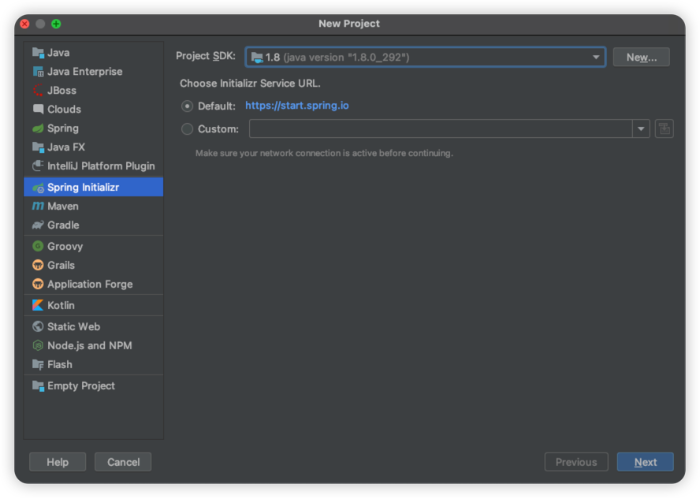Choose Grails project type

tap(94, 265)
